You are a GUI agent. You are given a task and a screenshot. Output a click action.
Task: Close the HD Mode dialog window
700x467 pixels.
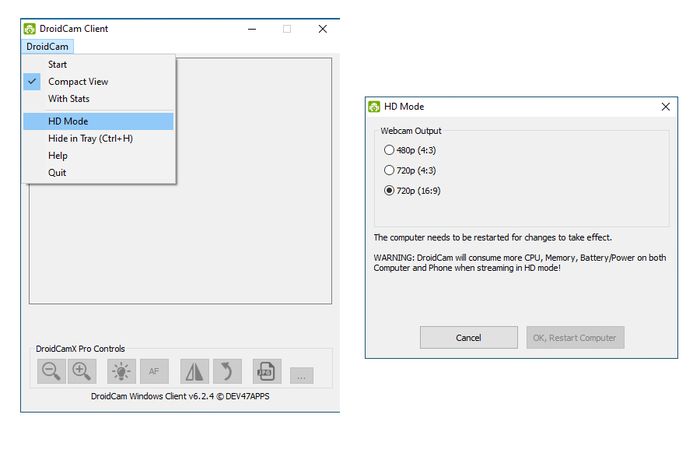pyautogui.click(x=665, y=106)
